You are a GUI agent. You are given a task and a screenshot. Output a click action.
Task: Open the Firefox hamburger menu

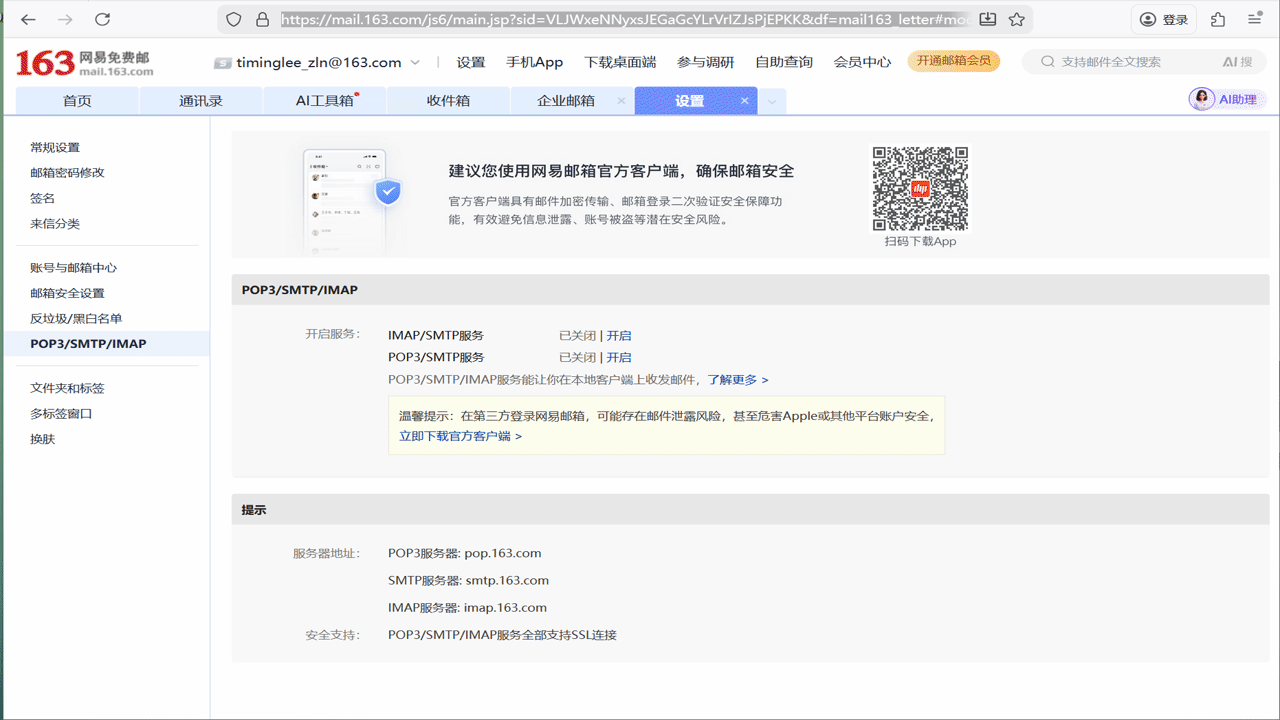[1254, 19]
